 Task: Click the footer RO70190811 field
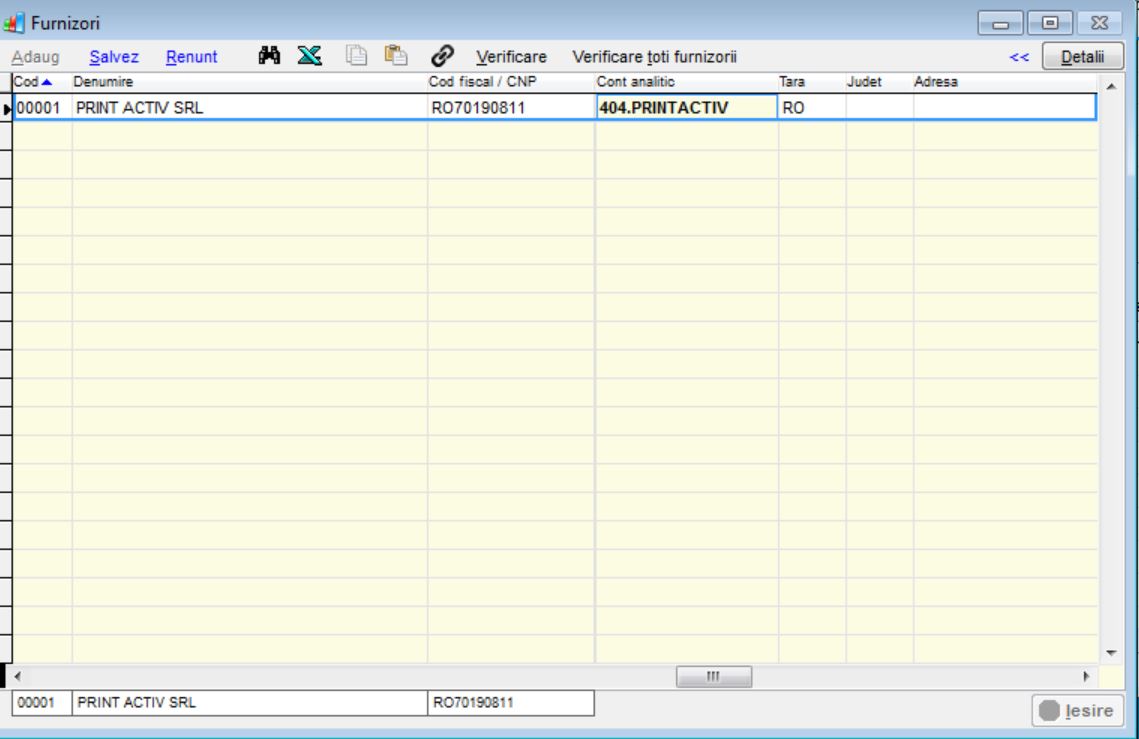click(x=511, y=703)
